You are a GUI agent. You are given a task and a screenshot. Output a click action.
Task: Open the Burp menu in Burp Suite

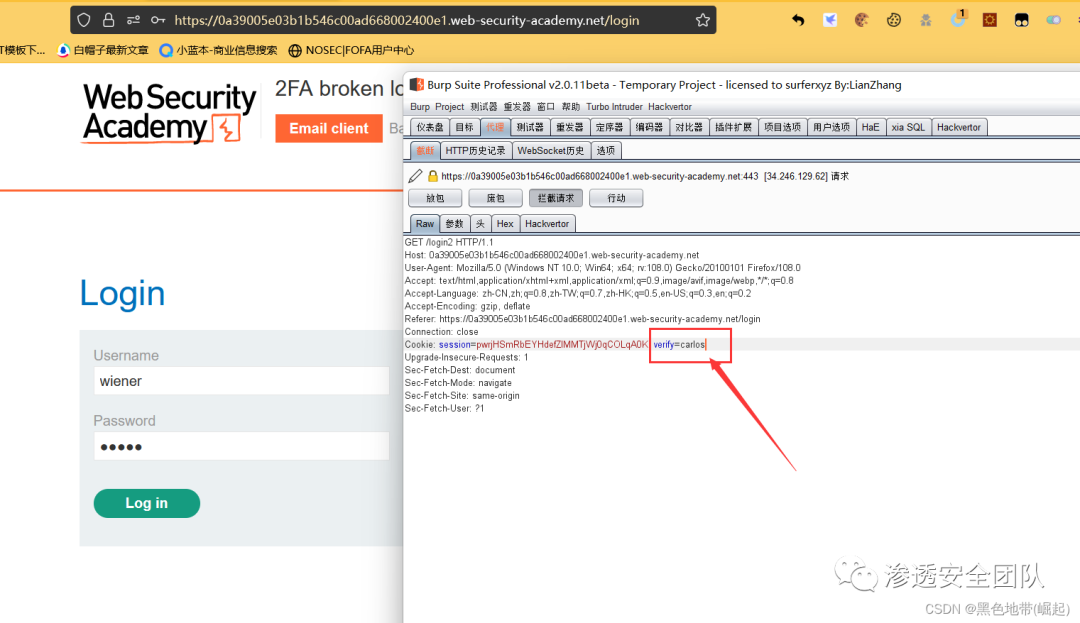419,107
